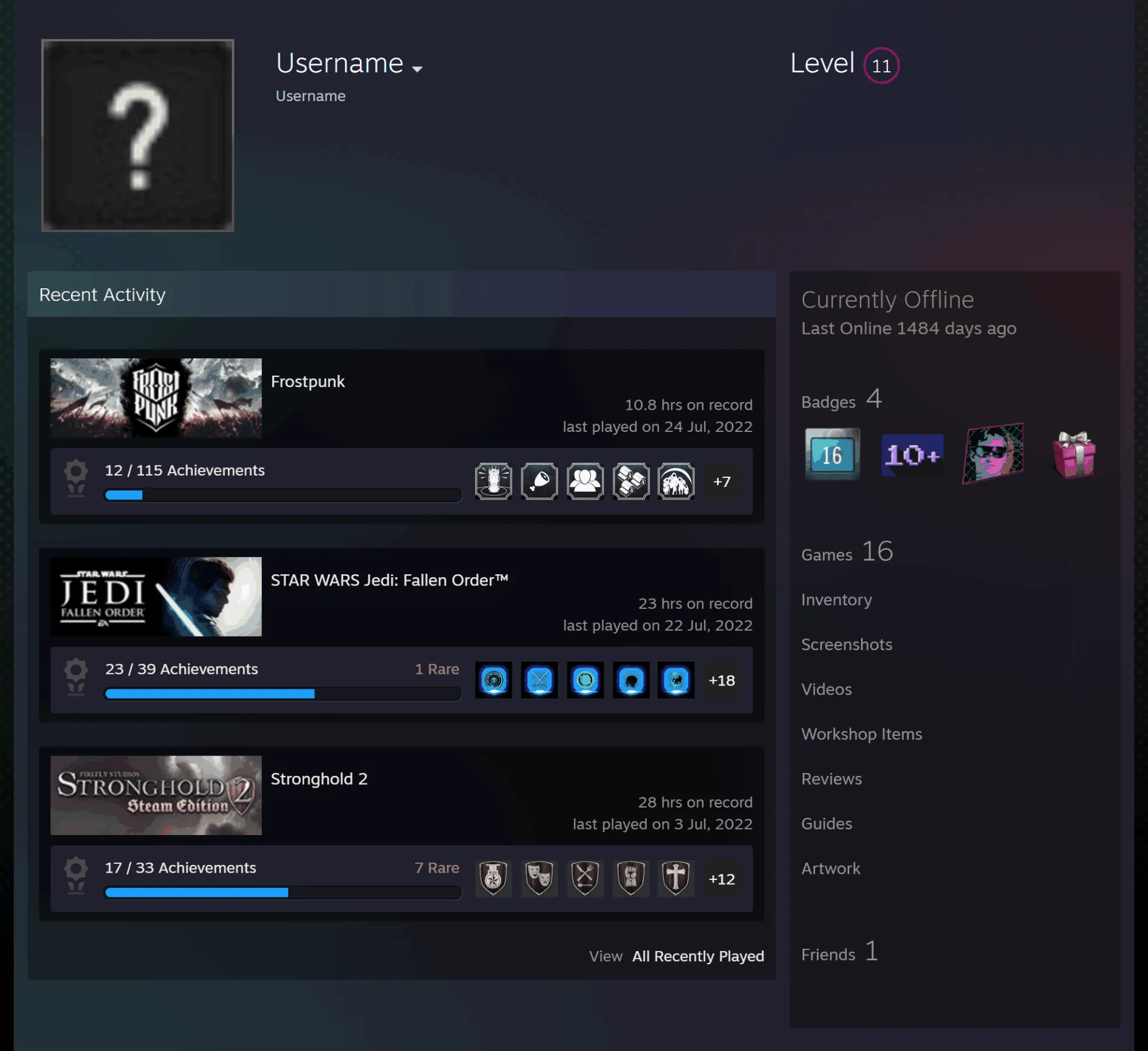Click Jedi Fallen Order's fifth blue achievement icon
The height and width of the screenshot is (1051, 1148).
click(676, 680)
